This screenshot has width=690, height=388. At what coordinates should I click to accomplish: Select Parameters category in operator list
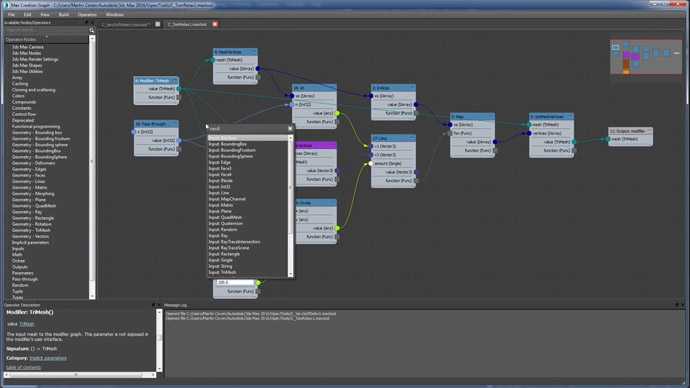pyautogui.click(x=22, y=273)
